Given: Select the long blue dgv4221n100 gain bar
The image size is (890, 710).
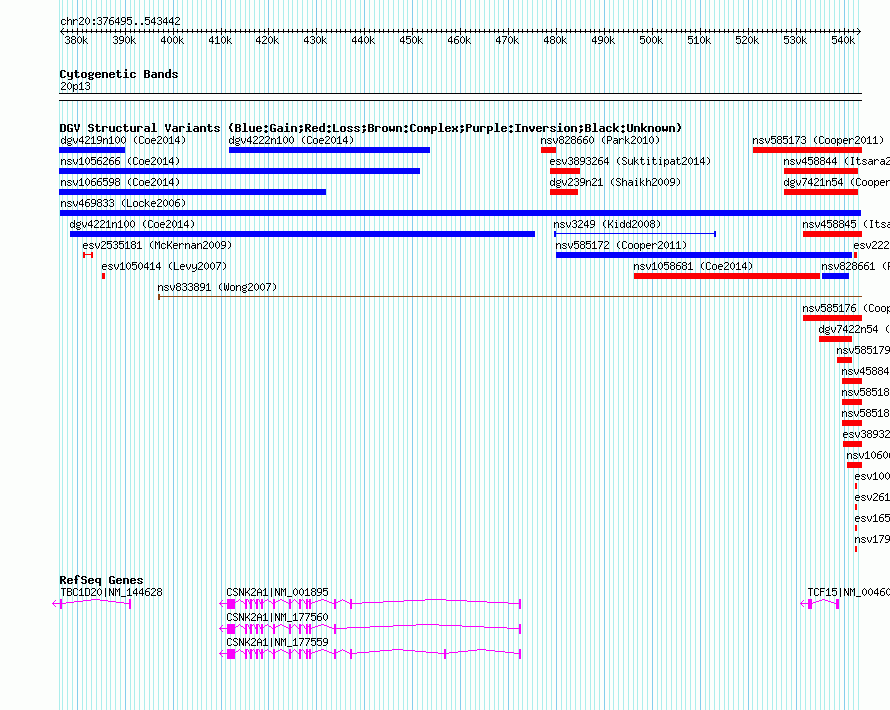Looking at the screenshot, I should tap(303, 234).
